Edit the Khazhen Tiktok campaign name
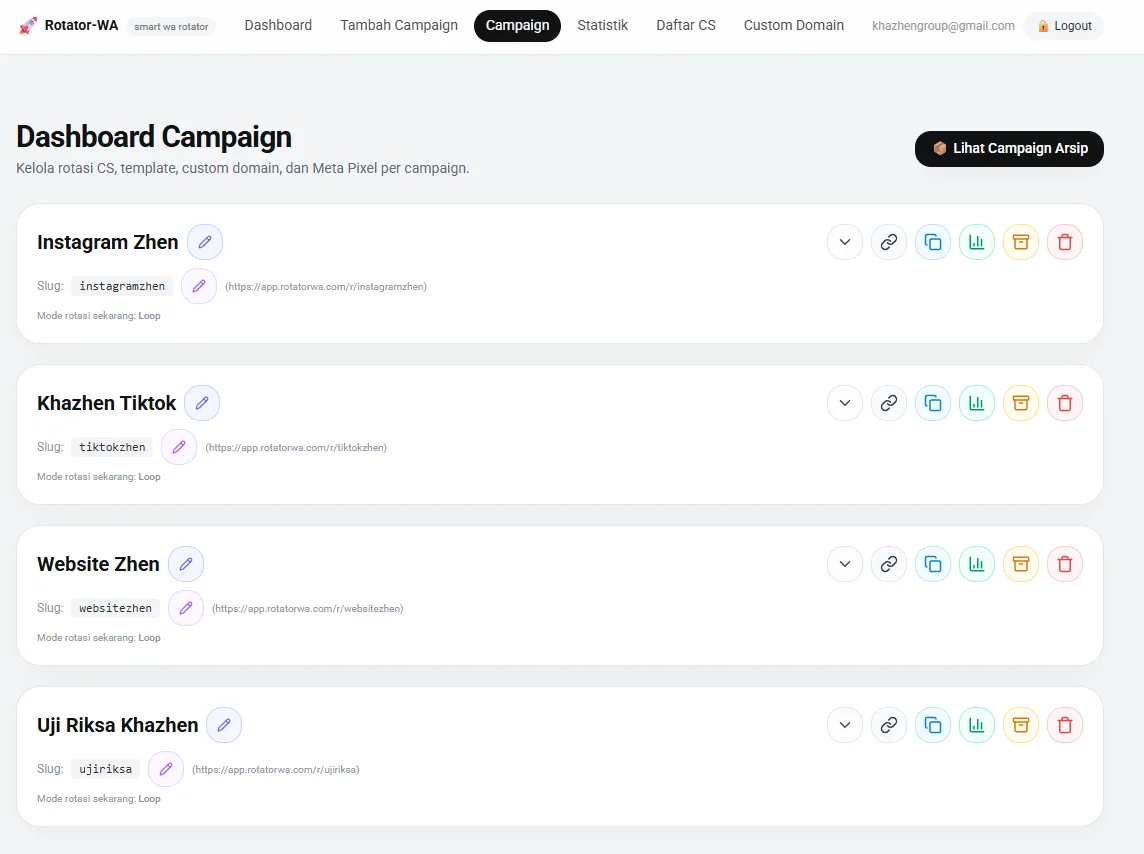This screenshot has height=854, width=1144. click(x=202, y=403)
